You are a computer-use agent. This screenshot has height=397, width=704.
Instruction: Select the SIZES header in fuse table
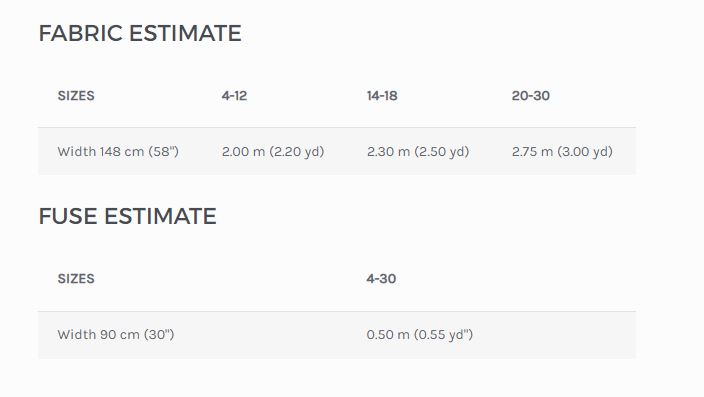[x=76, y=279]
